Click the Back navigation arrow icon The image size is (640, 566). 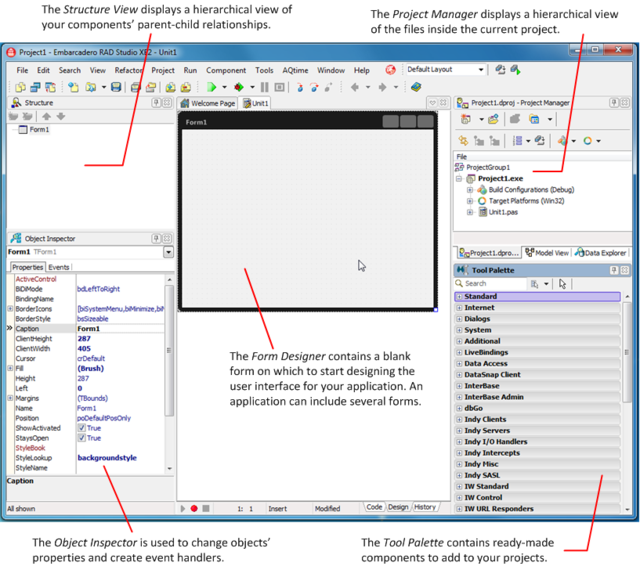pyautogui.click(x=355, y=87)
